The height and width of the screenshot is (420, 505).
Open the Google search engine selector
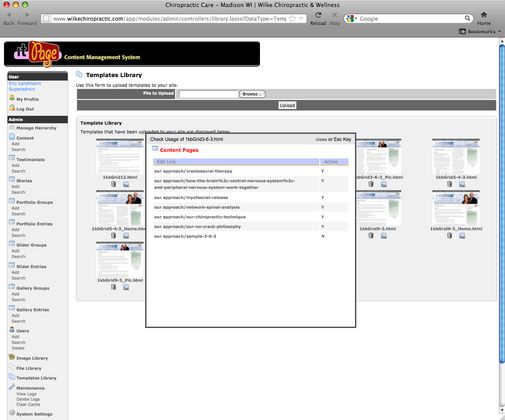pos(351,19)
